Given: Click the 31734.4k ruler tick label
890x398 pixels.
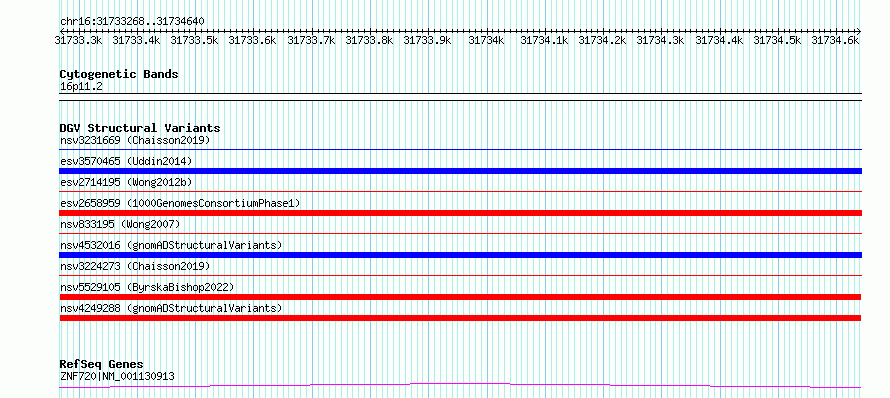Looking at the screenshot, I should (719, 40).
